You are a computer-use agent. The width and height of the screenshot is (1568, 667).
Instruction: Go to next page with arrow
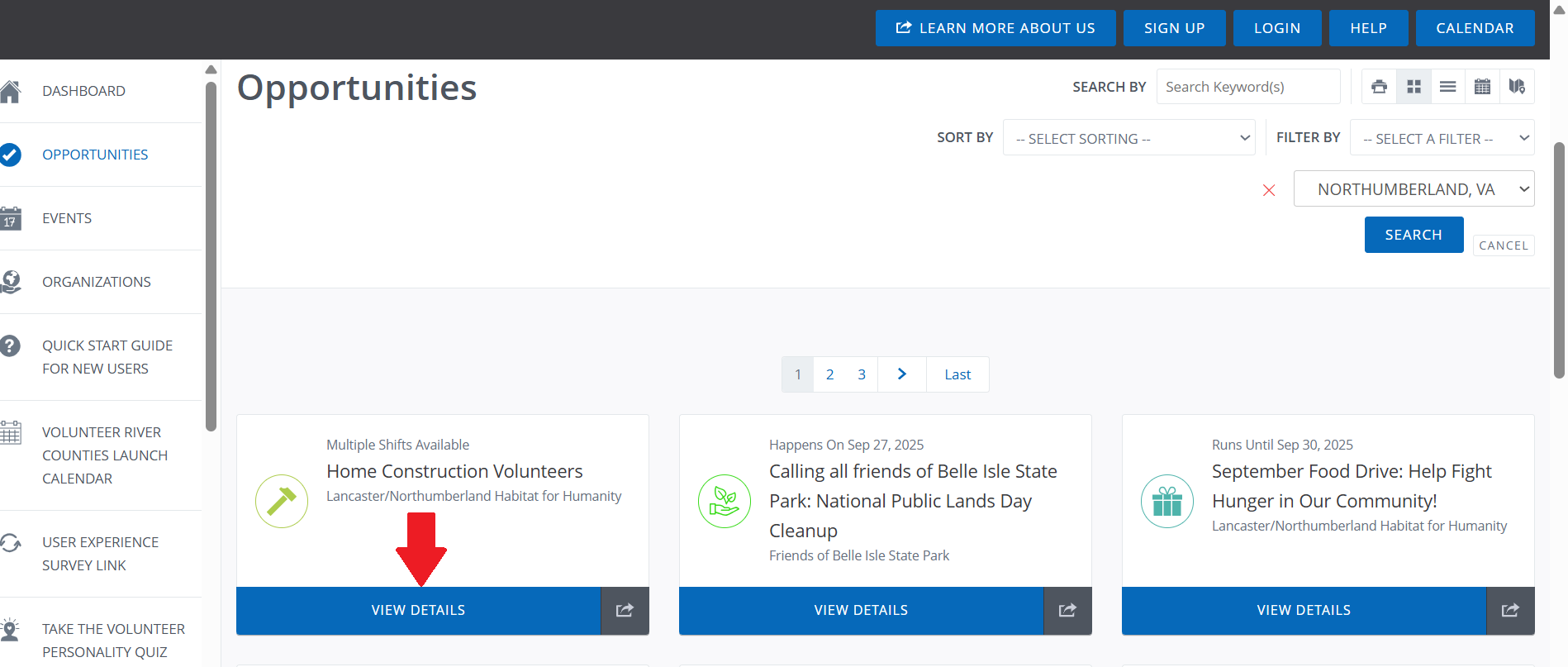902,374
